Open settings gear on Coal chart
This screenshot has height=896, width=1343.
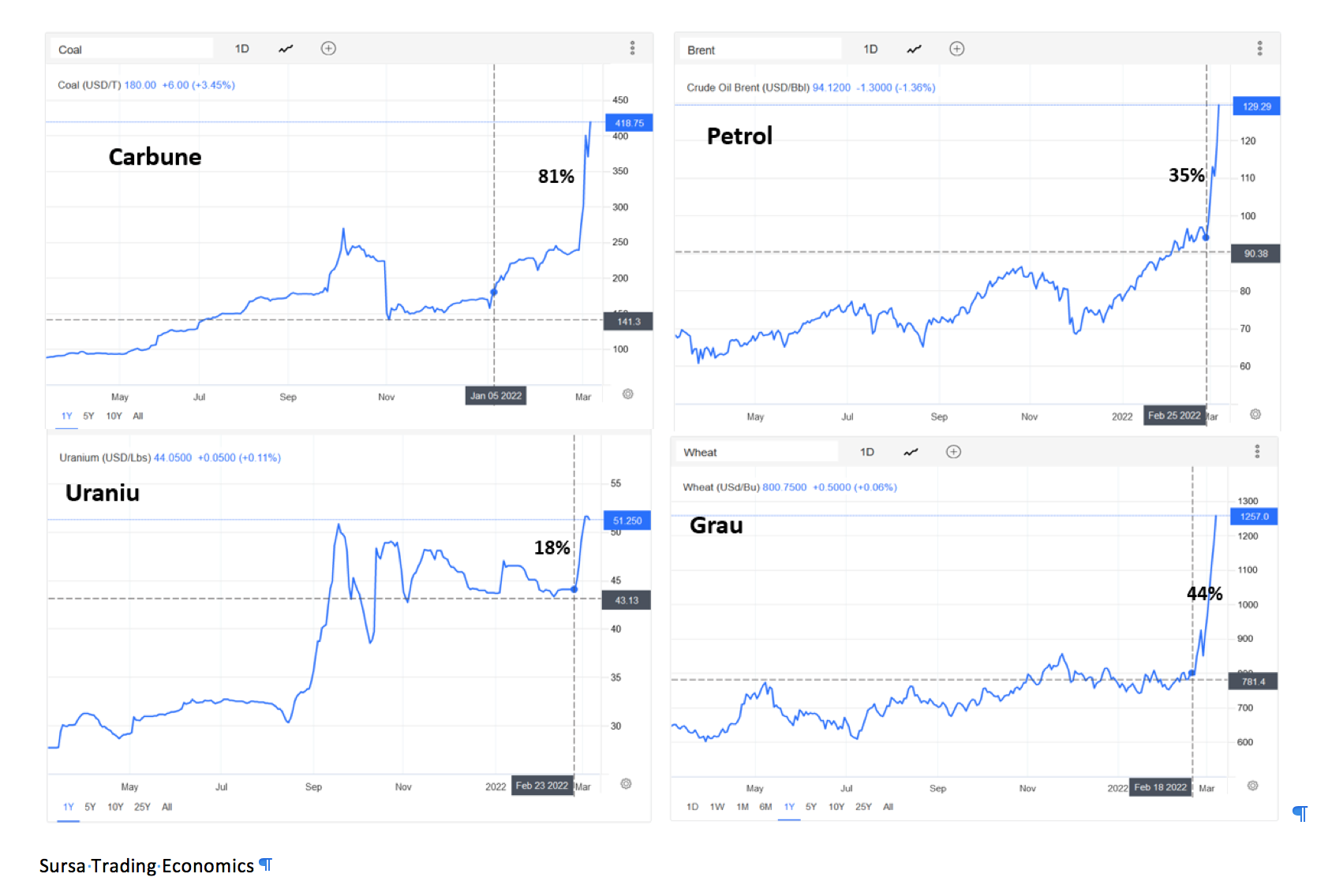(628, 394)
